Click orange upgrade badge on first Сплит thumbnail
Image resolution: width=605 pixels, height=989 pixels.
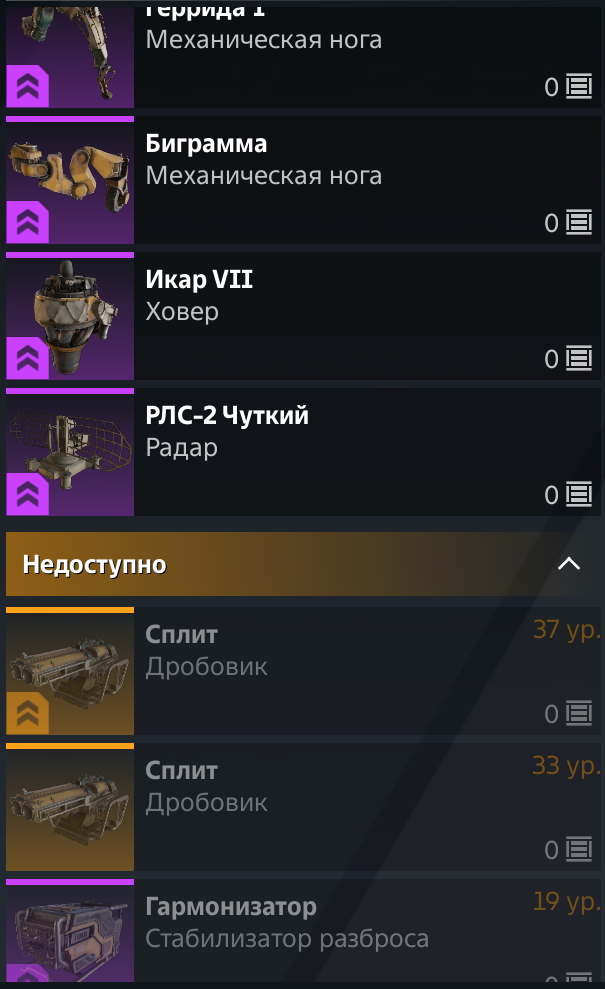click(27, 713)
